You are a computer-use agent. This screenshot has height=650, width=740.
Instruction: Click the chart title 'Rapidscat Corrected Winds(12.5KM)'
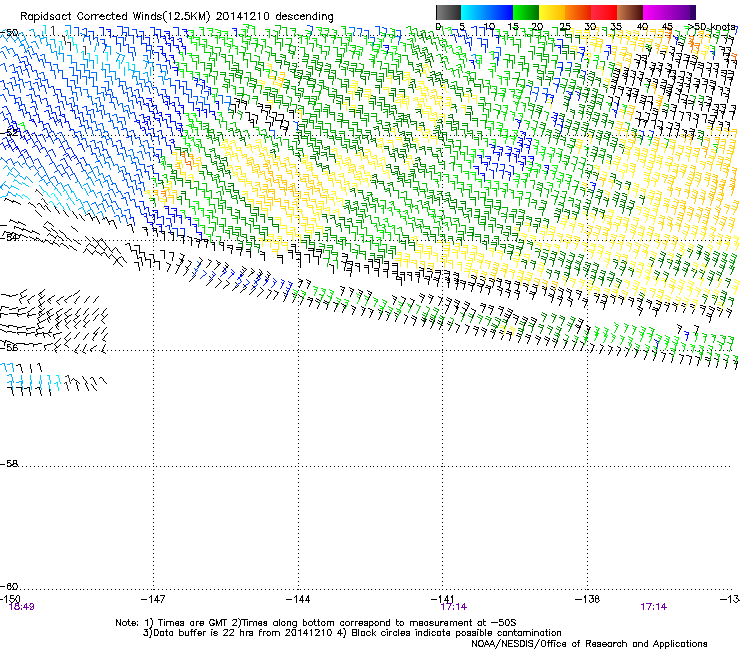[x=115, y=17]
